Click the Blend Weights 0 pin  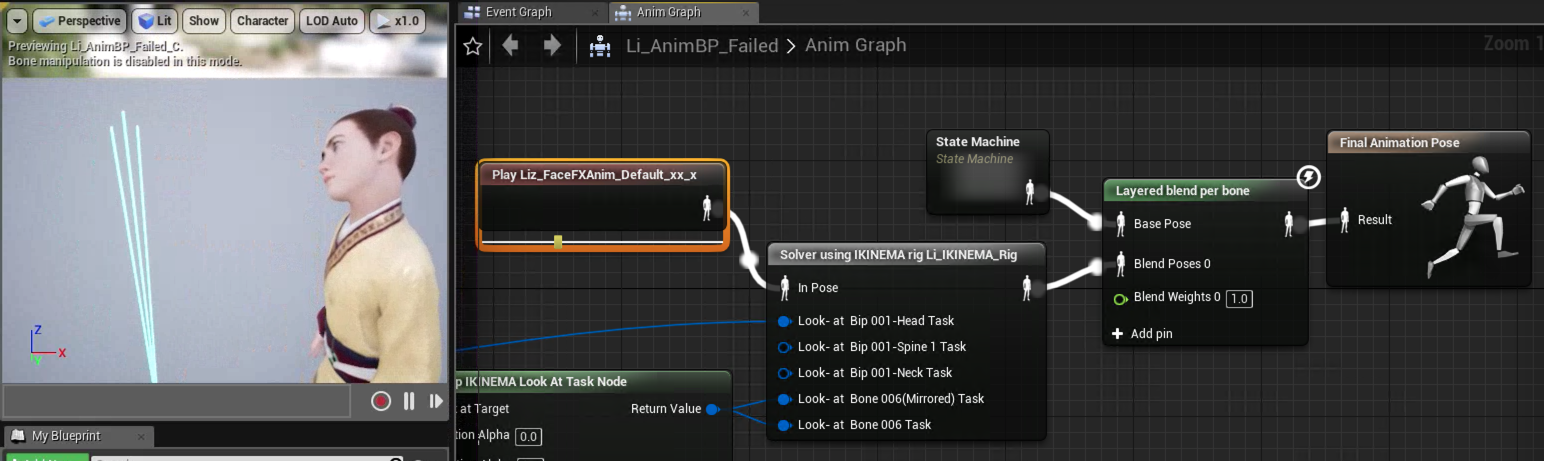pyautogui.click(x=1121, y=298)
